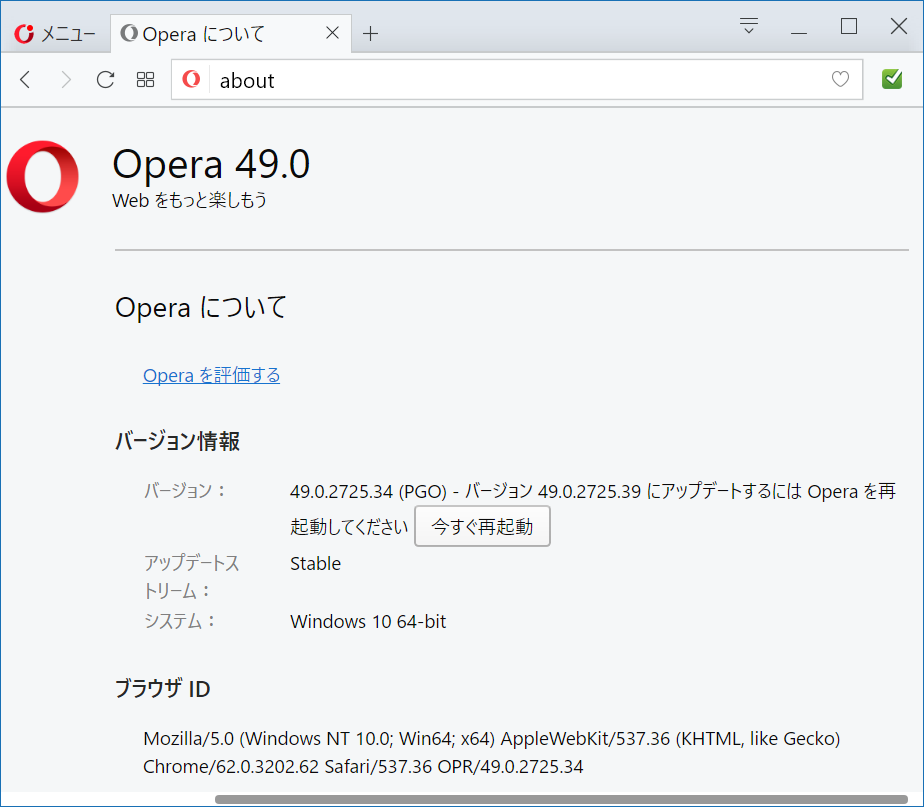Reload the page
924x807 pixels.
tap(105, 80)
